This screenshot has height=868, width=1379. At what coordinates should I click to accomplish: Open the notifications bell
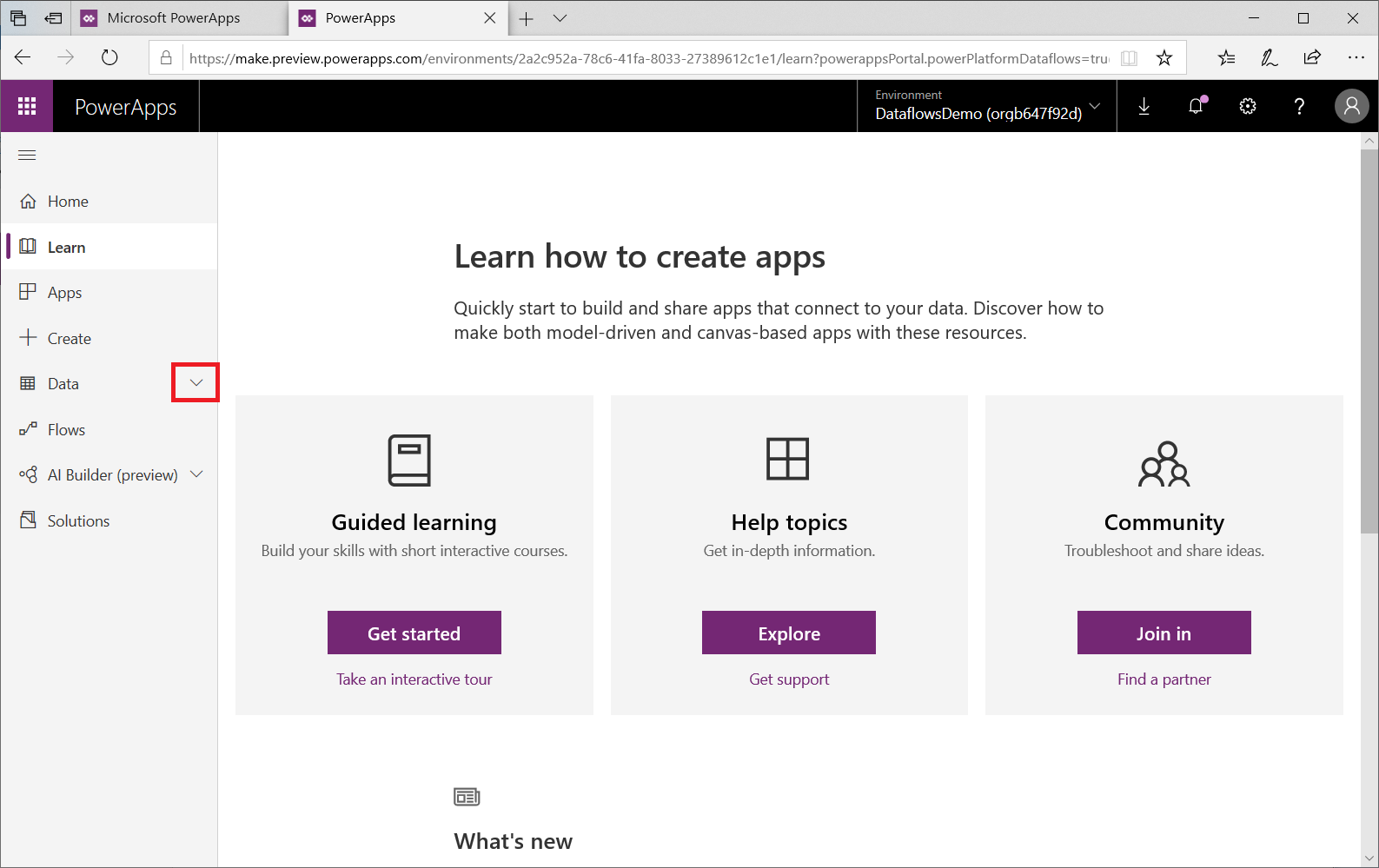pos(1196,106)
